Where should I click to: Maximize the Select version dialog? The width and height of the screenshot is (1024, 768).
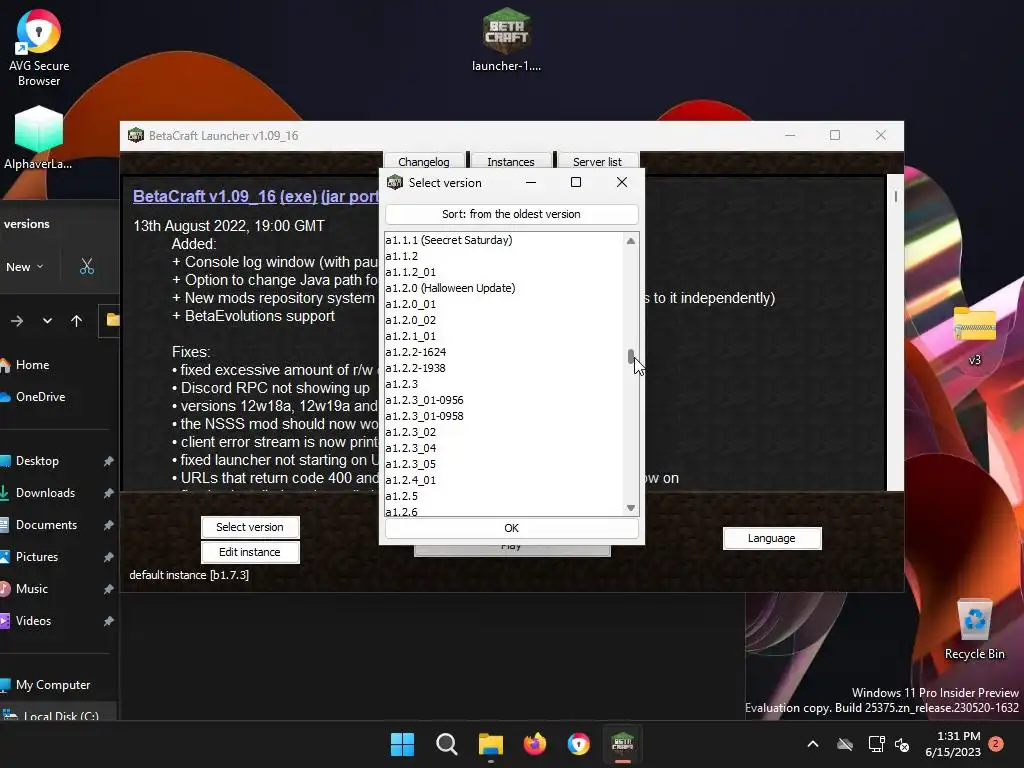pos(576,182)
